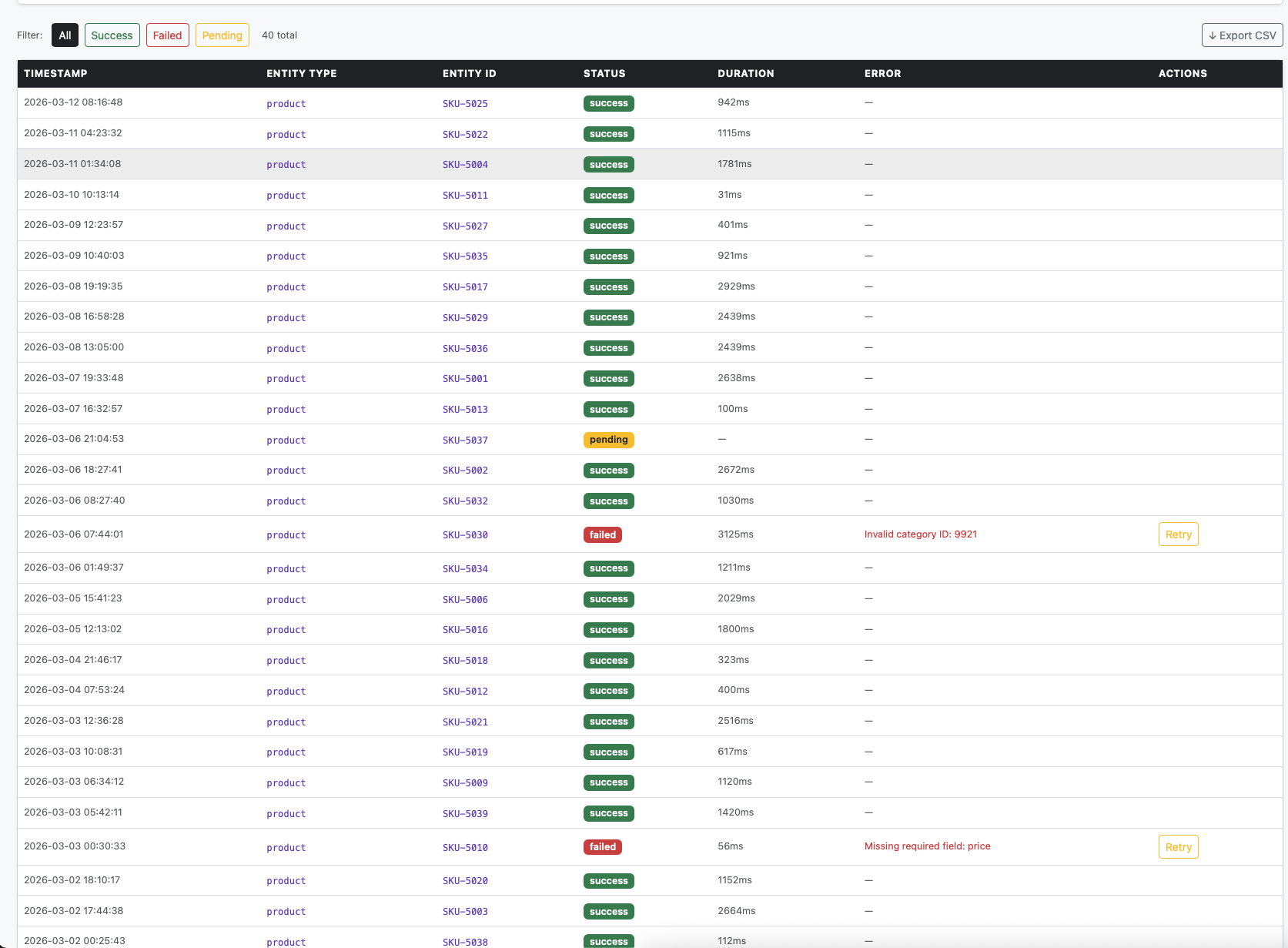The image size is (1288, 948).
Task: Sort by the DURATION column header
Action: click(x=745, y=73)
